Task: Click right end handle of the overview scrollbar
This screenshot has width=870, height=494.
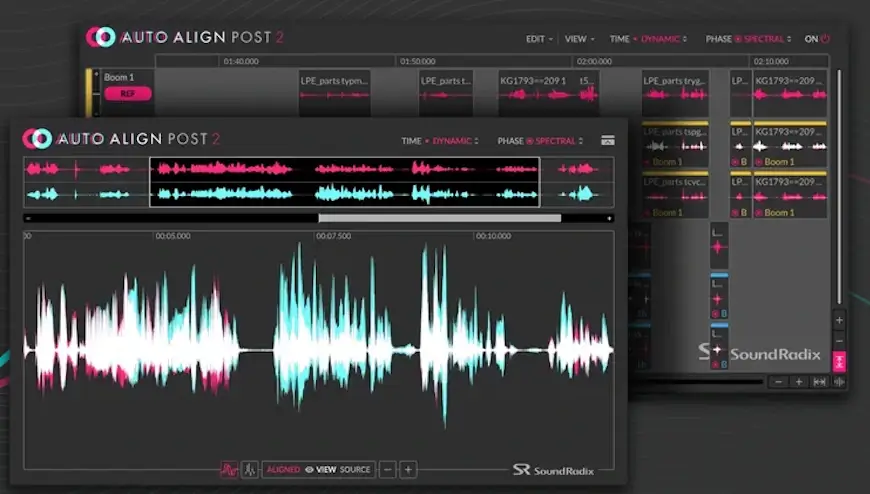Action: click(x=609, y=219)
